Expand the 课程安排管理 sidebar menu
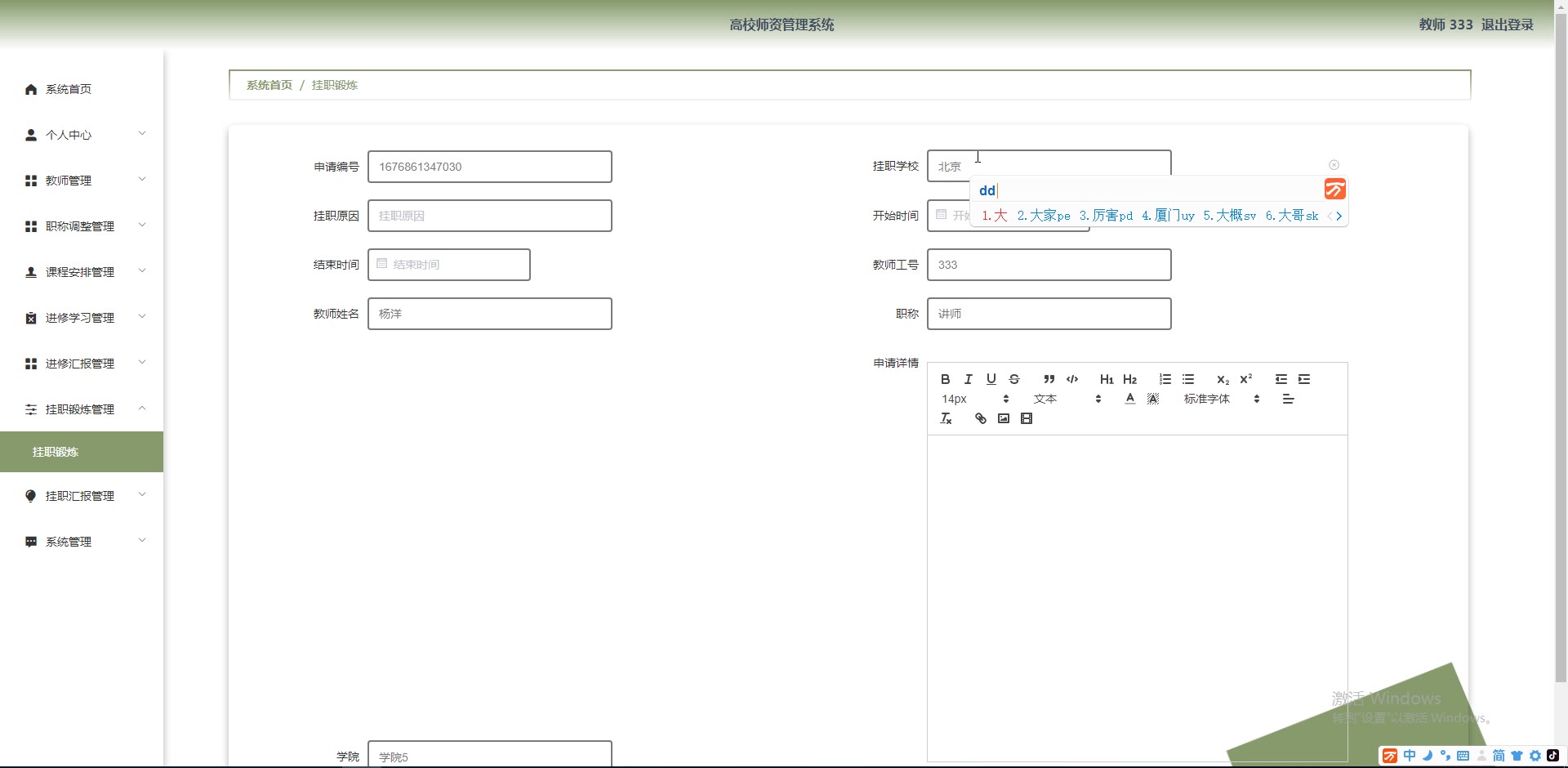 (82, 272)
